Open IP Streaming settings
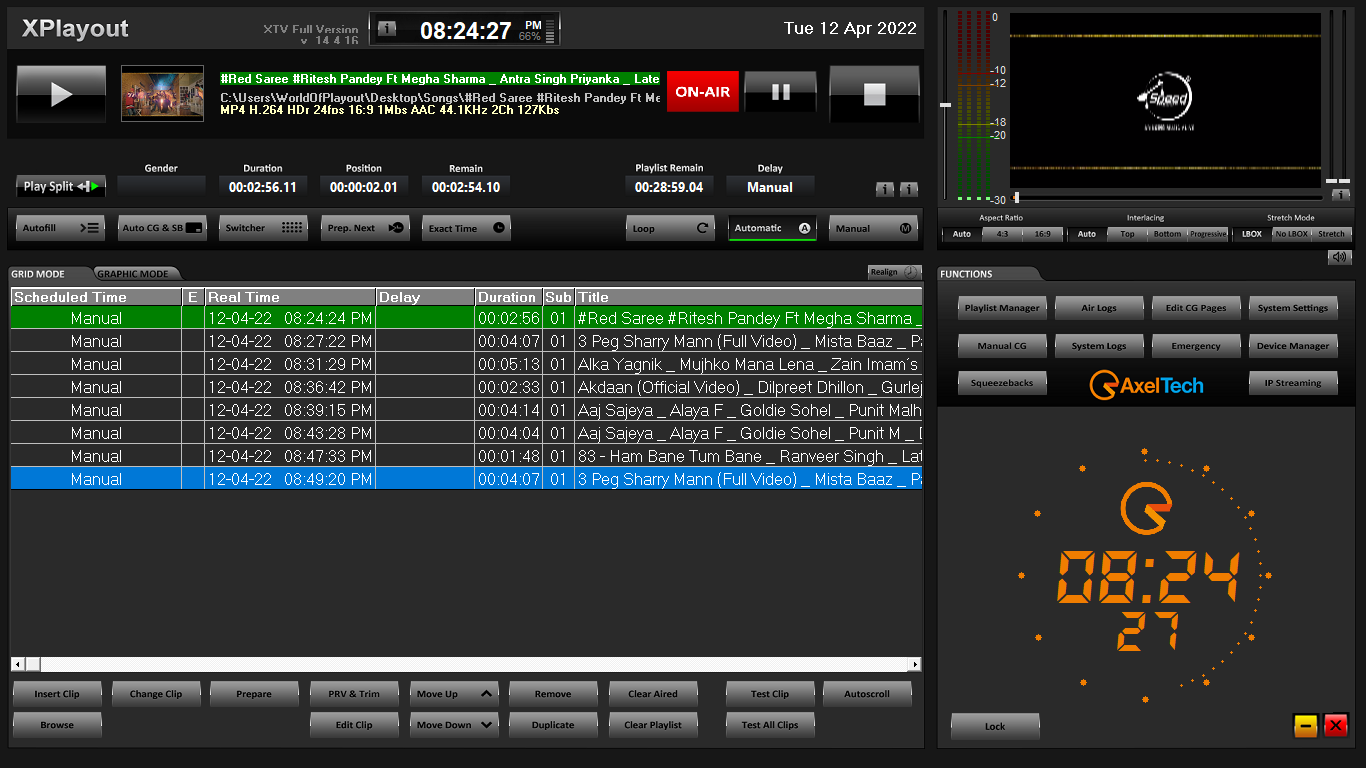This screenshot has width=1366, height=768. point(1293,383)
